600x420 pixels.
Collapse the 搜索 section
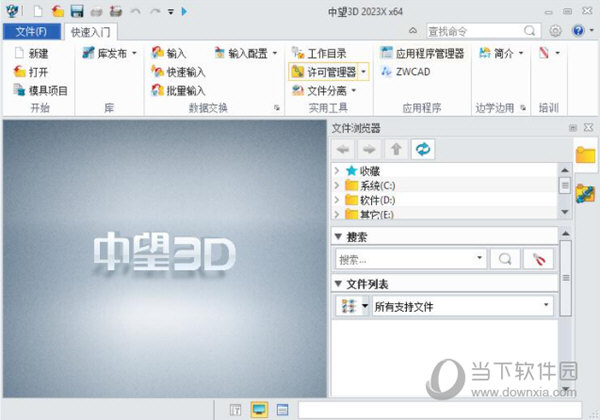(338, 236)
